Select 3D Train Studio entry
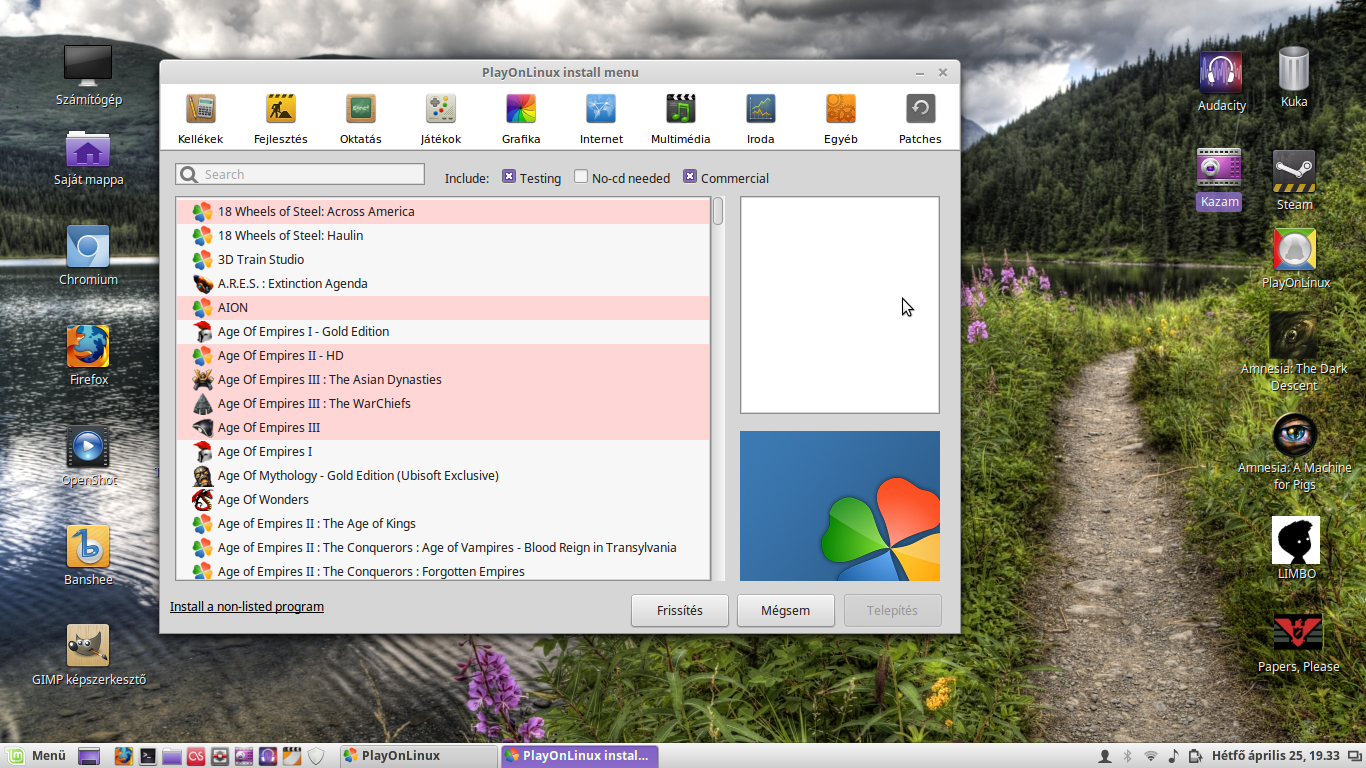1366x768 pixels. [x=443, y=259]
